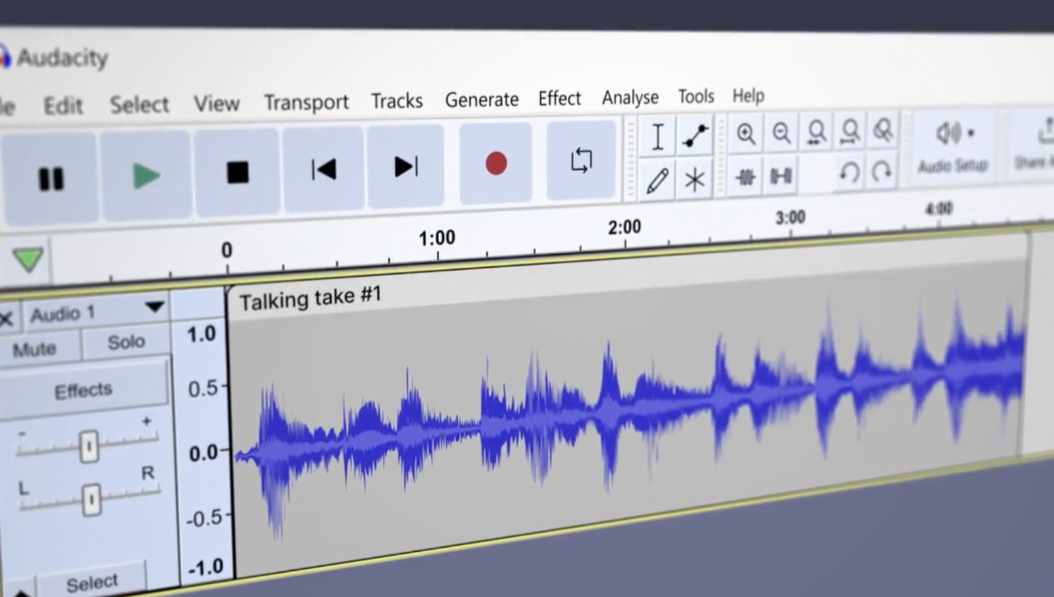Screen dimensions: 1054x597
Task: Select the Draw pencil tool
Action: tap(657, 180)
